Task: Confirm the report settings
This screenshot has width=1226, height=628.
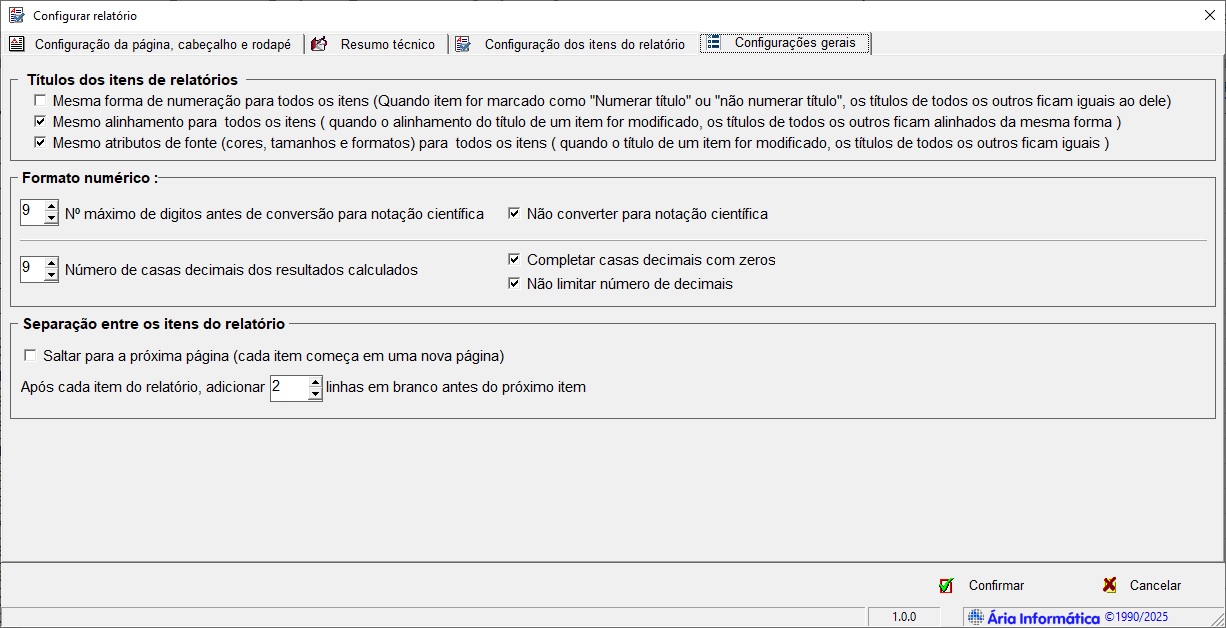Action: 981,586
